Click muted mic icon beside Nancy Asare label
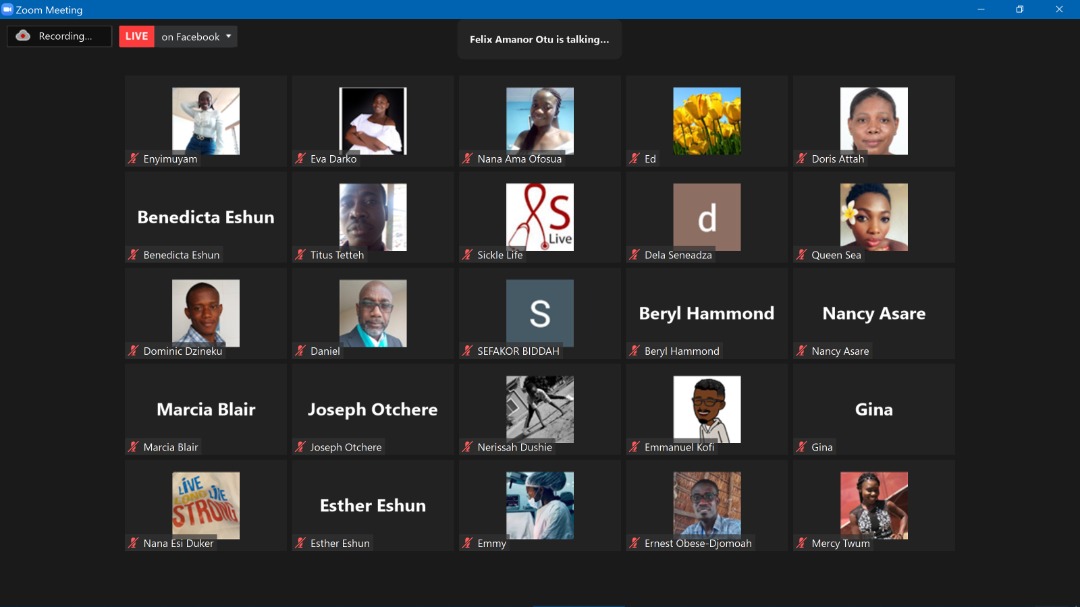 [x=802, y=351]
